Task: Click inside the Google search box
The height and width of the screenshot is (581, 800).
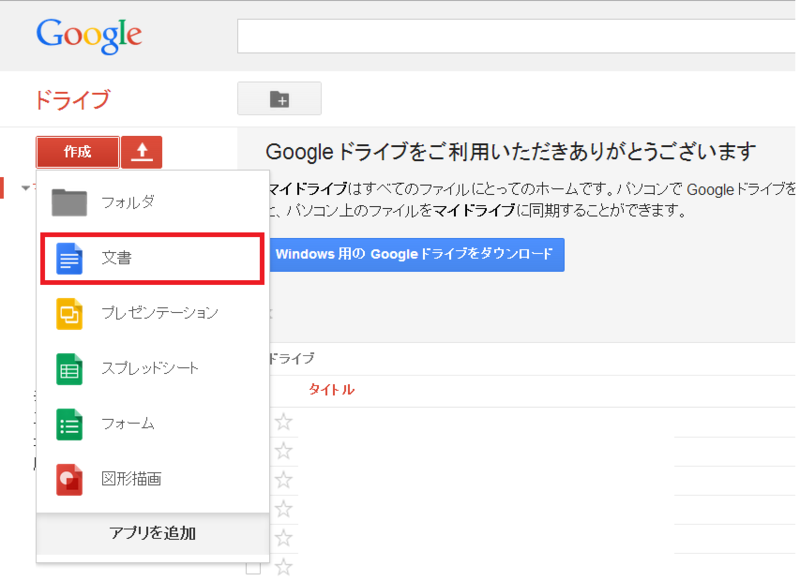Action: click(516, 36)
